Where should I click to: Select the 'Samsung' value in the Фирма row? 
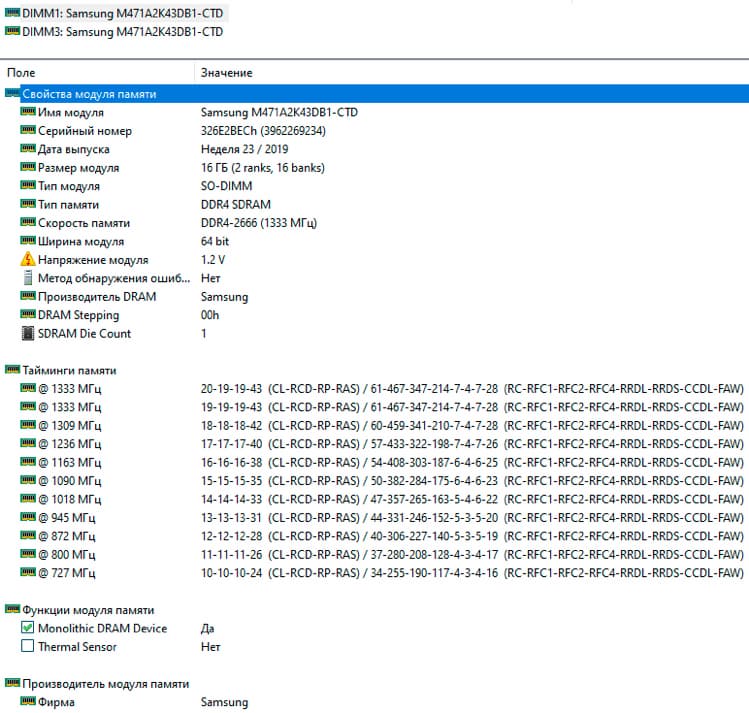(224, 702)
